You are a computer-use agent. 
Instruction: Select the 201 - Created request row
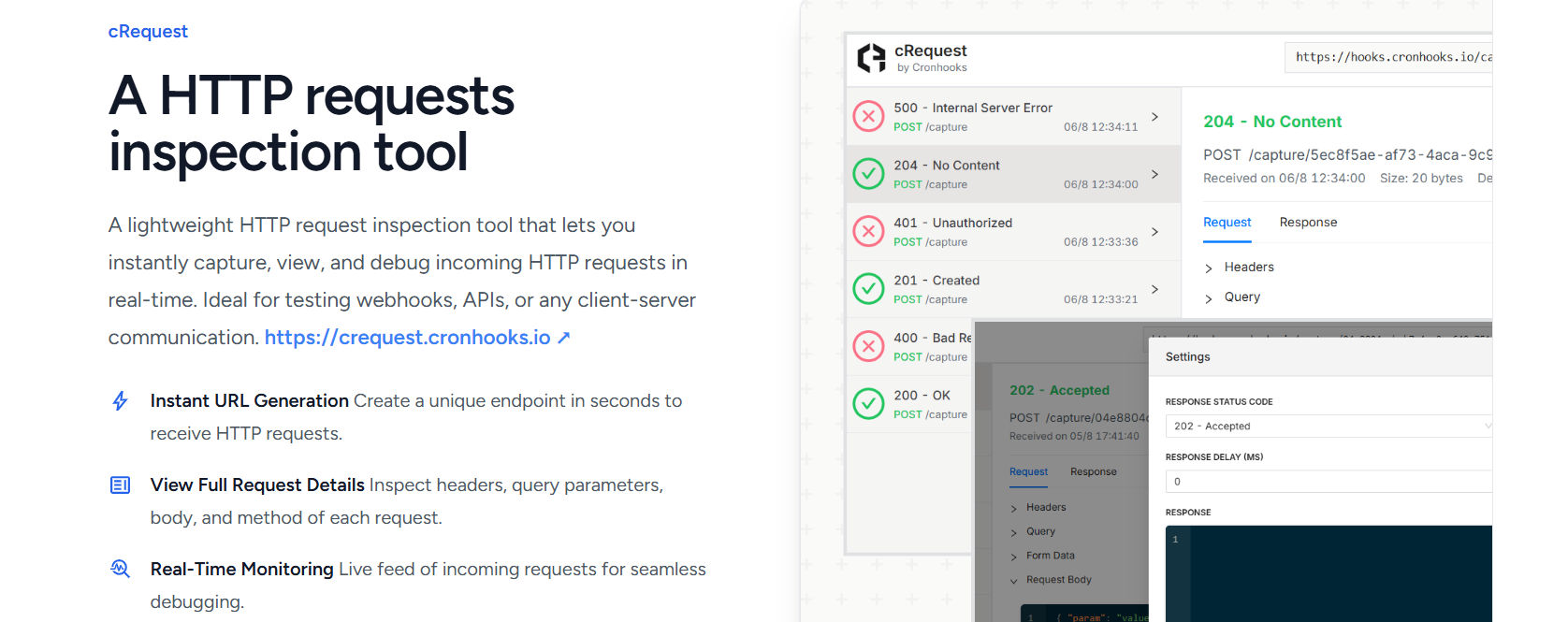pos(1013,289)
